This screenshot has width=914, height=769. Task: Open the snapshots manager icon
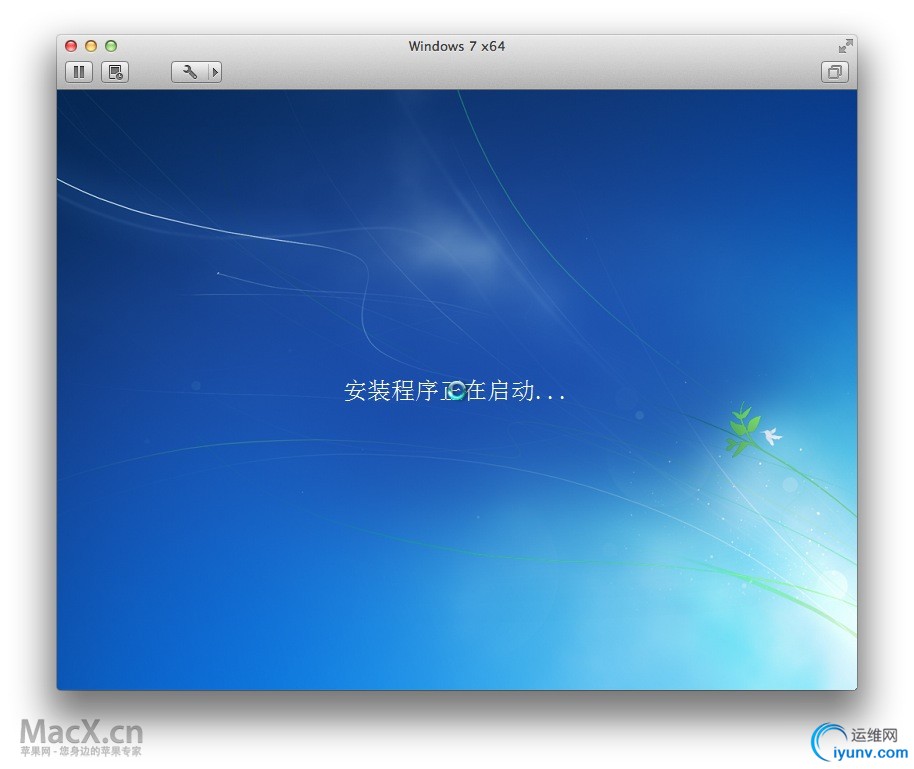pos(115,72)
